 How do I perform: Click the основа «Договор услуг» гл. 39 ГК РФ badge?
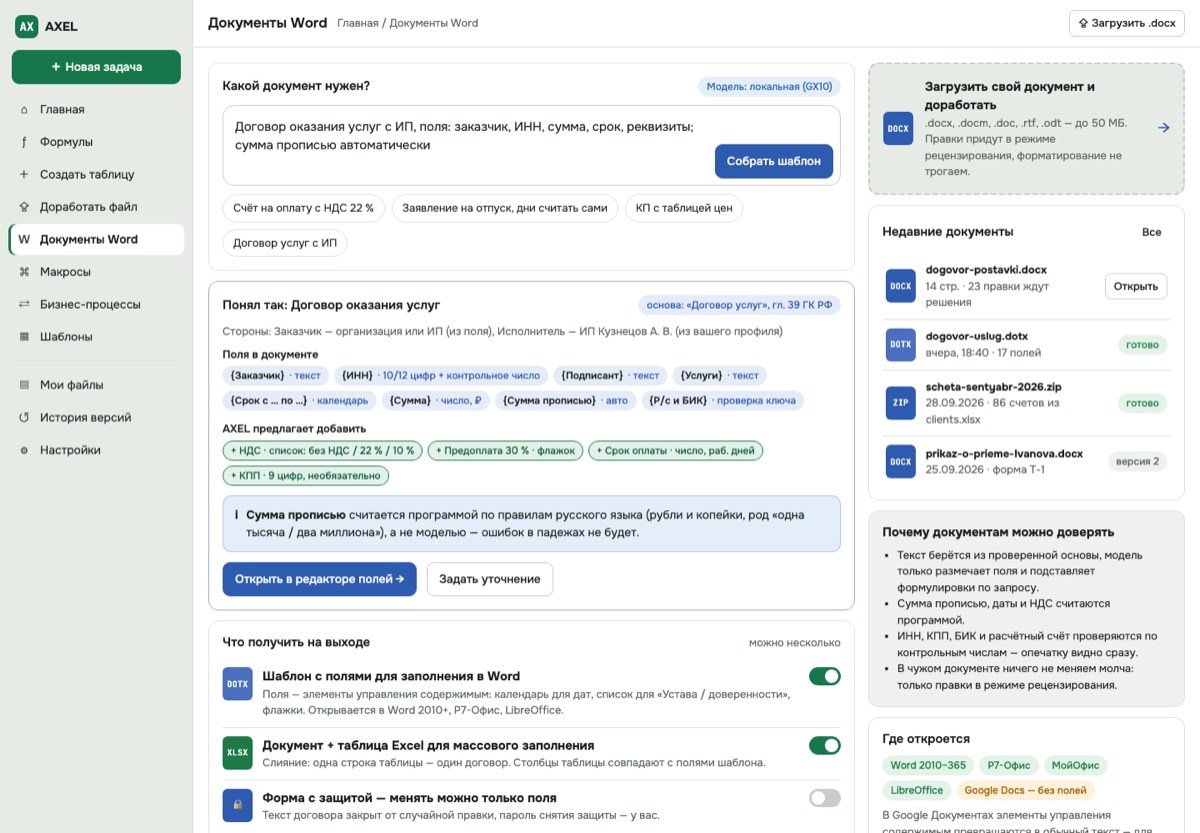pyautogui.click(x=739, y=305)
